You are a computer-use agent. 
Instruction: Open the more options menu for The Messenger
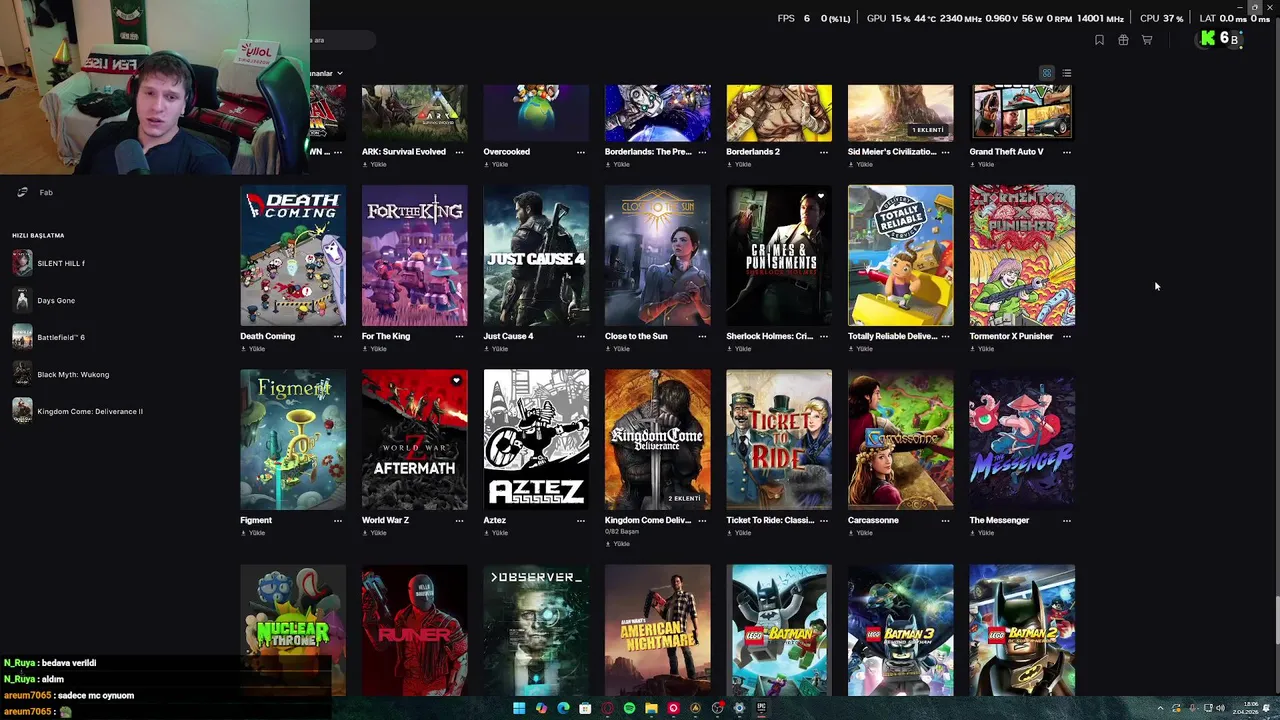[1067, 520]
